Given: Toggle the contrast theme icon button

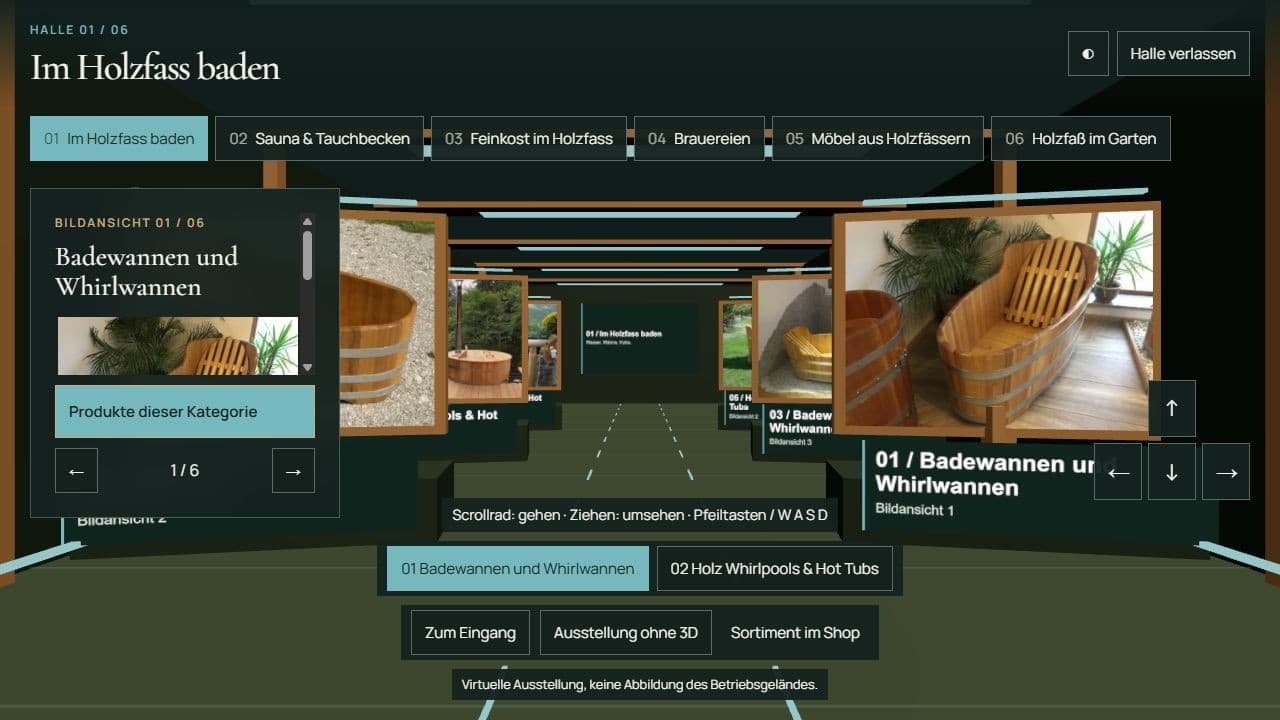Looking at the screenshot, I should tap(1088, 54).
